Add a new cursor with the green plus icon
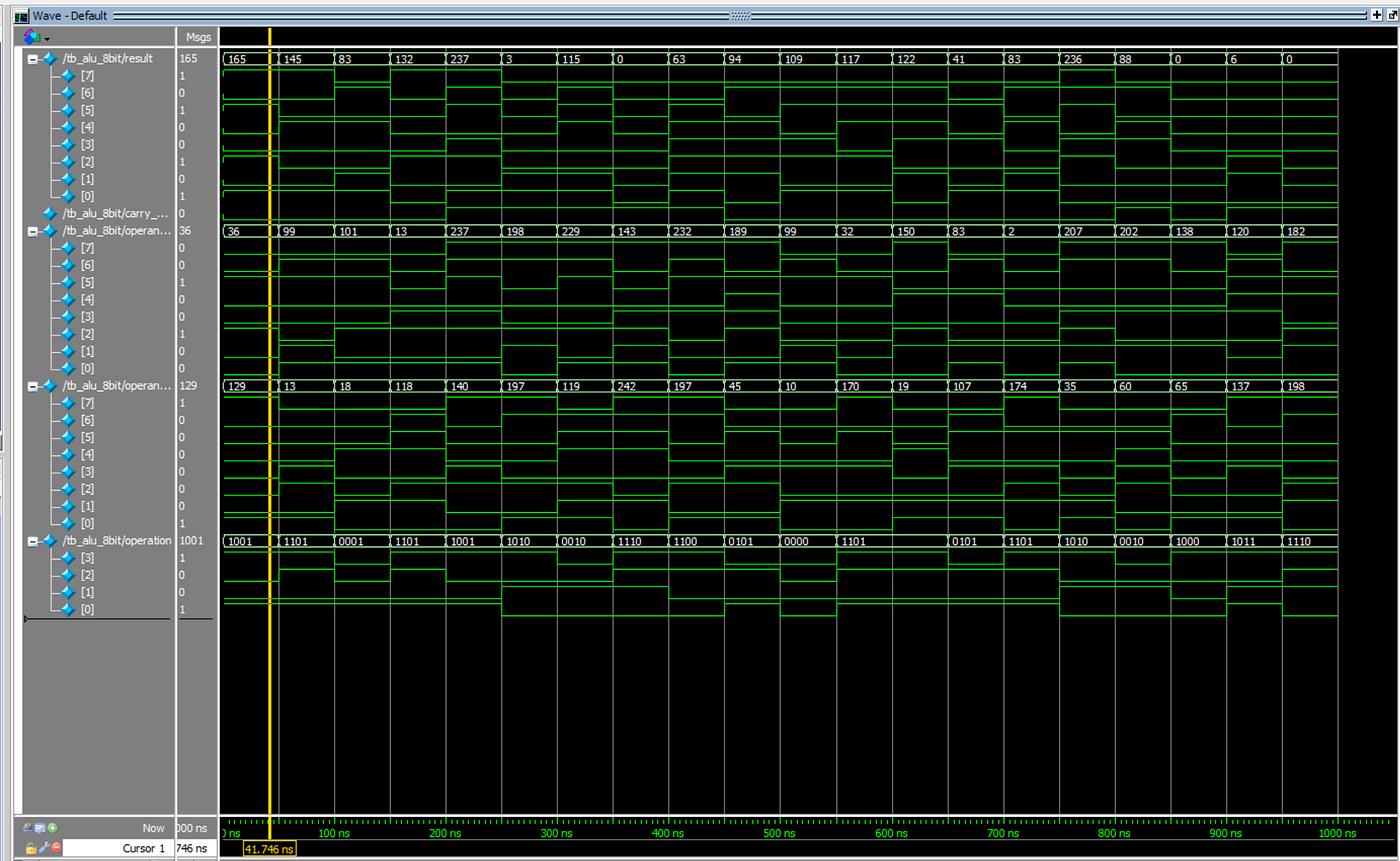The image size is (1400, 861). (x=52, y=828)
